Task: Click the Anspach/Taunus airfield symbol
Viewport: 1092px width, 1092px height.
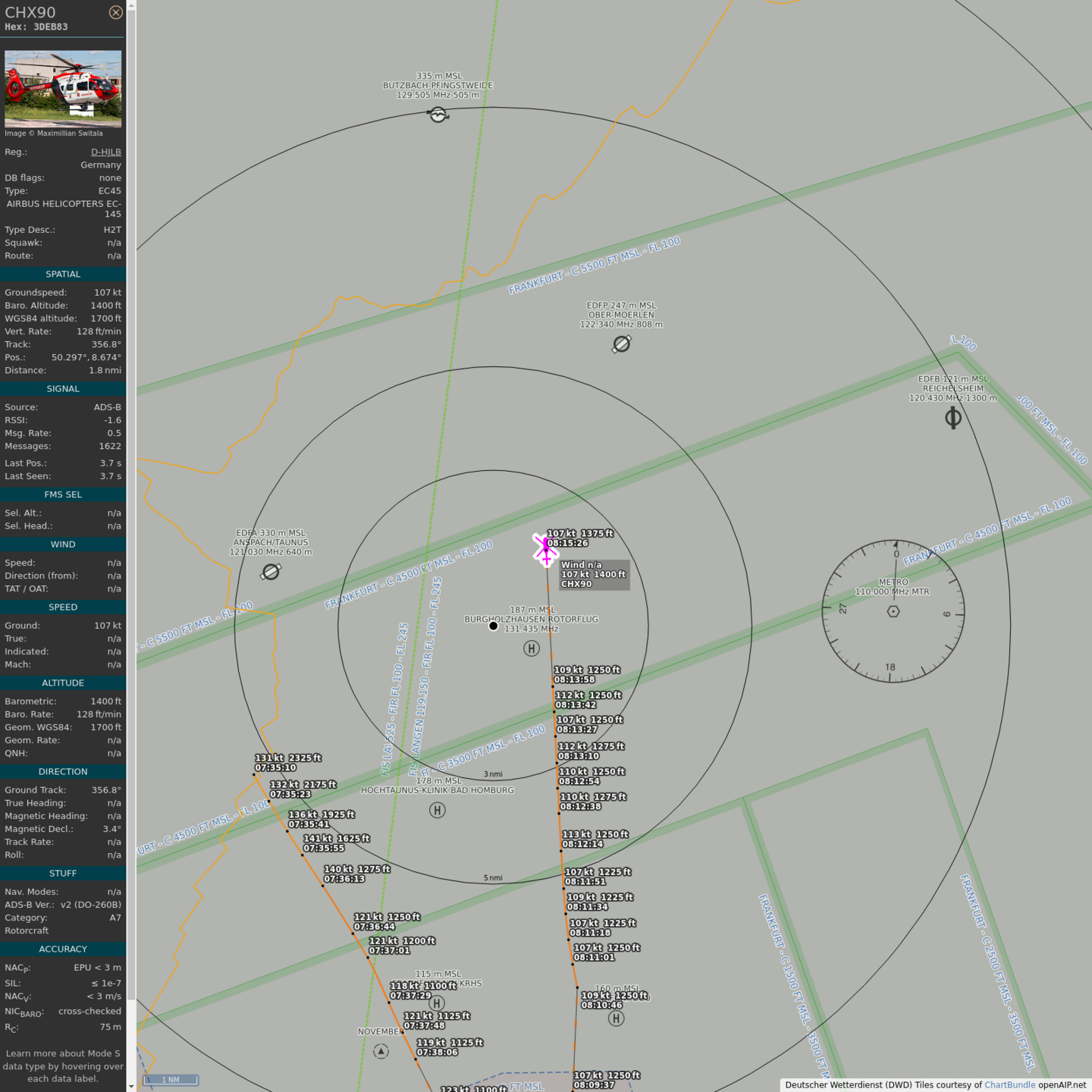Action: click(x=271, y=572)
